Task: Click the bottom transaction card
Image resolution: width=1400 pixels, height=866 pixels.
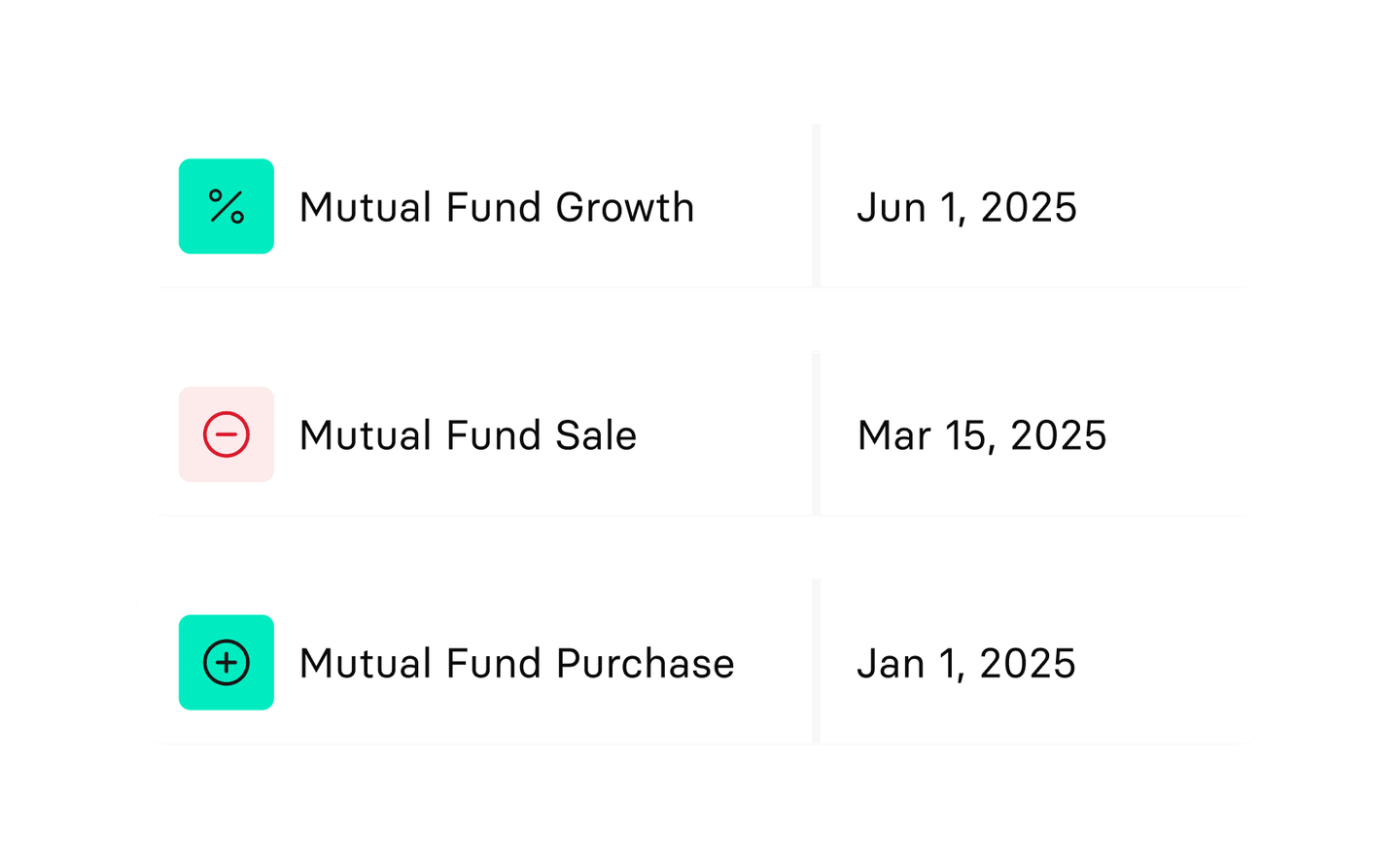Action: pyautogui.click(x=700, y=662)
